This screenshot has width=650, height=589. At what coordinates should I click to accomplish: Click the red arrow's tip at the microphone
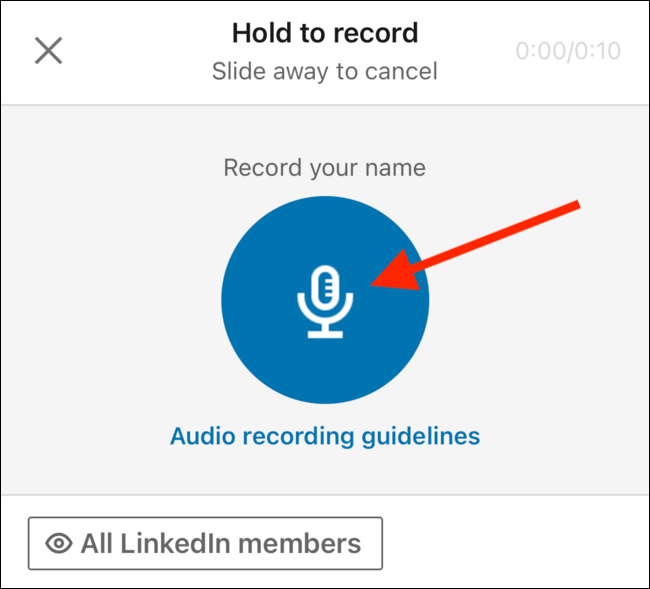374,284
